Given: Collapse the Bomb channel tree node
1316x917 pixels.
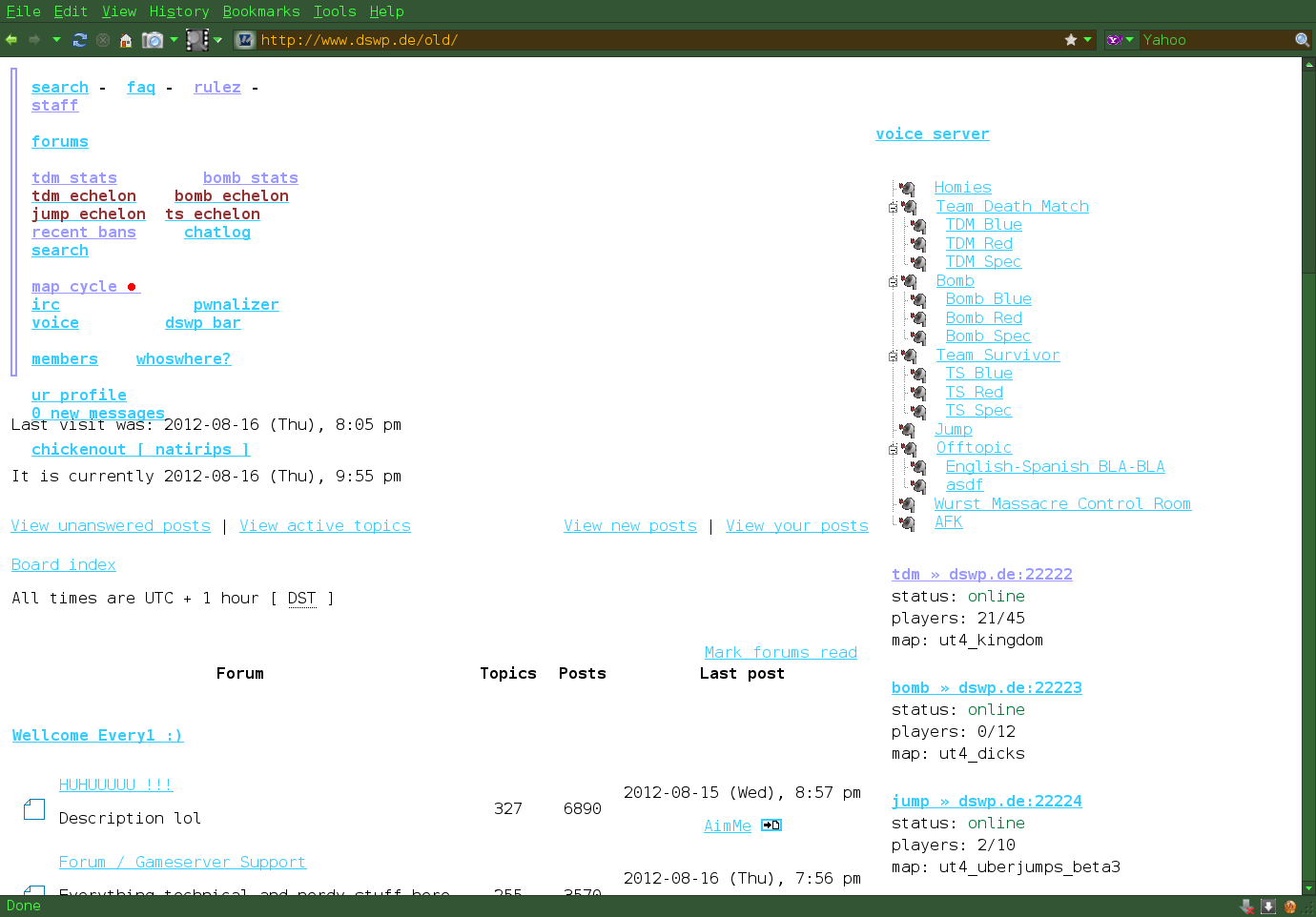Looking at the screenshot, I should pyautogui.click(x=893, y=281).
